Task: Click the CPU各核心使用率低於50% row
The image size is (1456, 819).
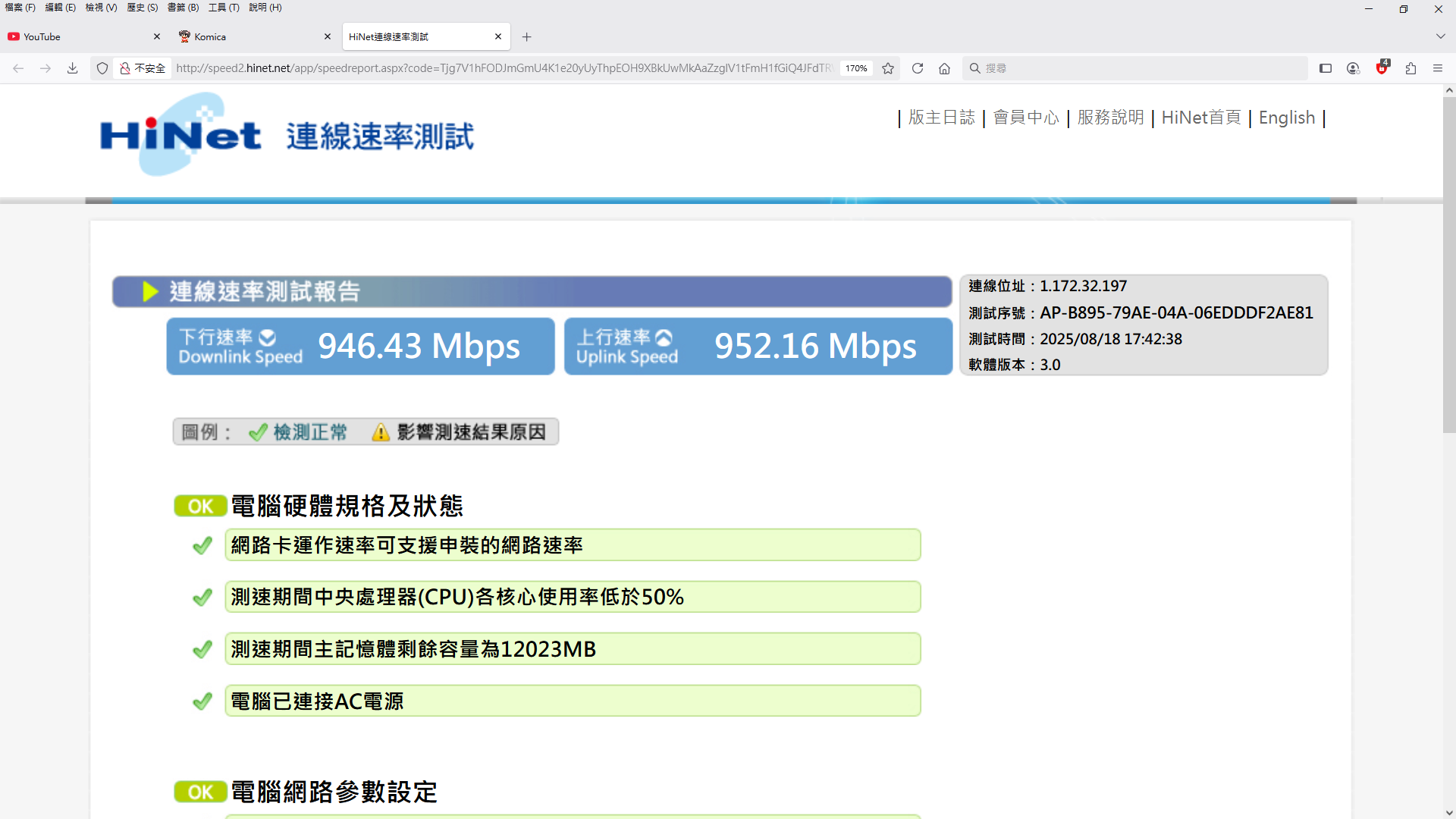Action: 573,597
